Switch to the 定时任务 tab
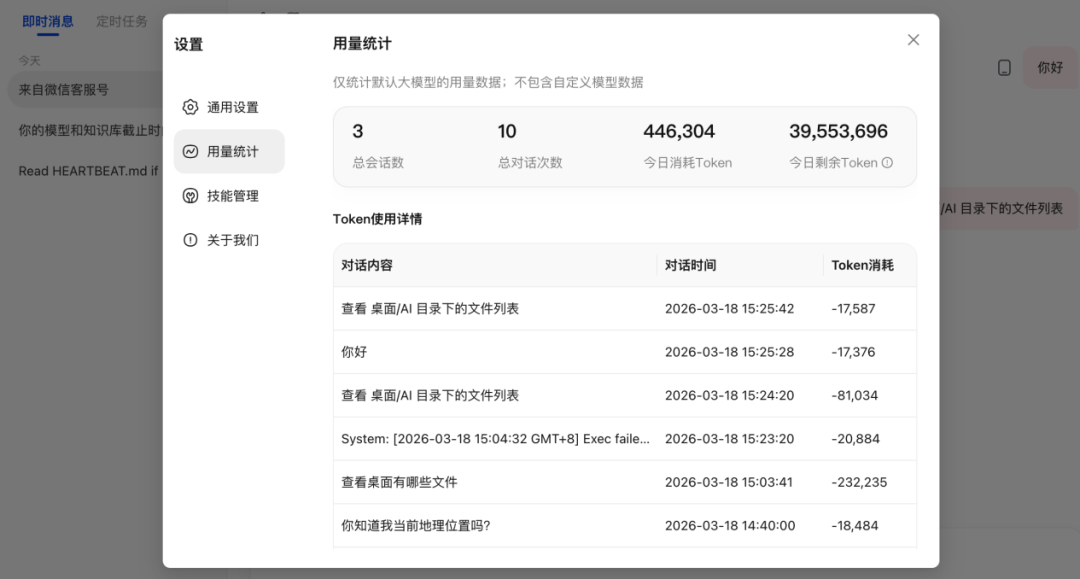 pos(122,21)
